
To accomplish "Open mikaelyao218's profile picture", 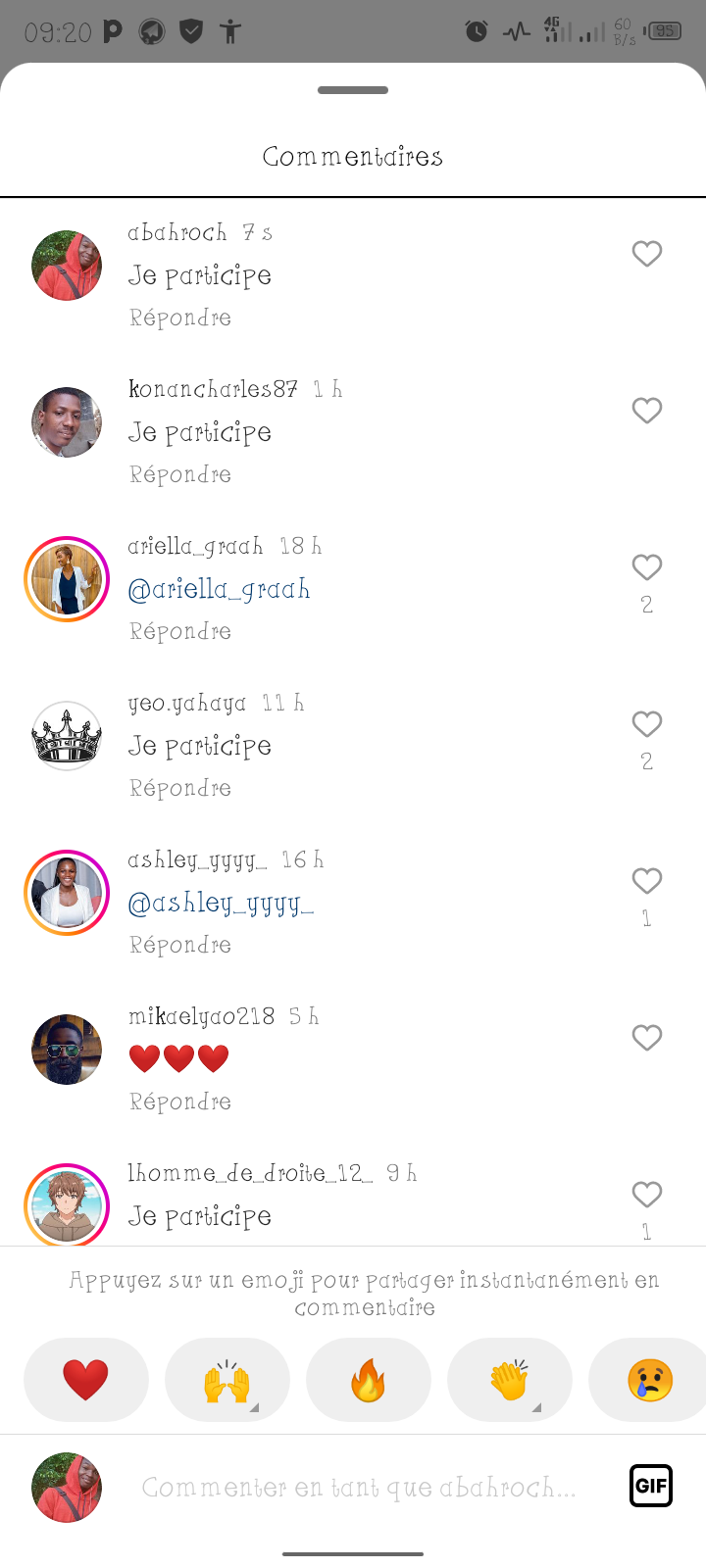I will (67, 1050).
